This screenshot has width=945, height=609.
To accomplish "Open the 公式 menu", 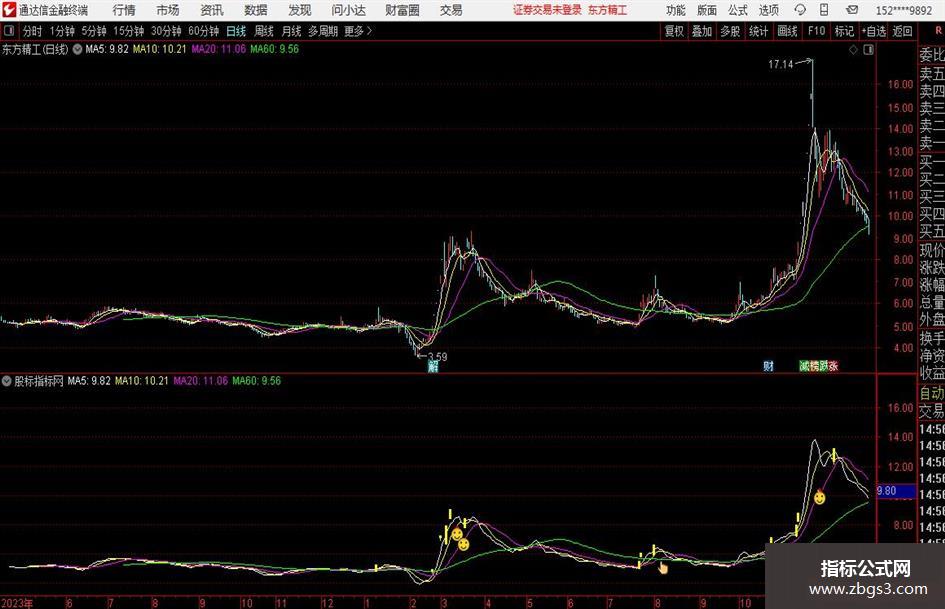I will pos(738,10).
